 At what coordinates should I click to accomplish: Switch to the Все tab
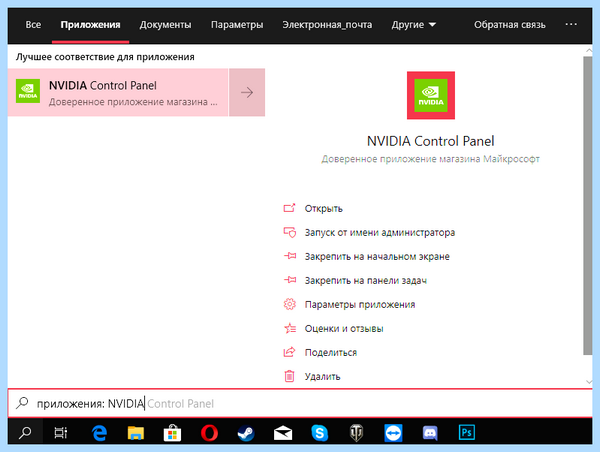click(x=33, y=25)
